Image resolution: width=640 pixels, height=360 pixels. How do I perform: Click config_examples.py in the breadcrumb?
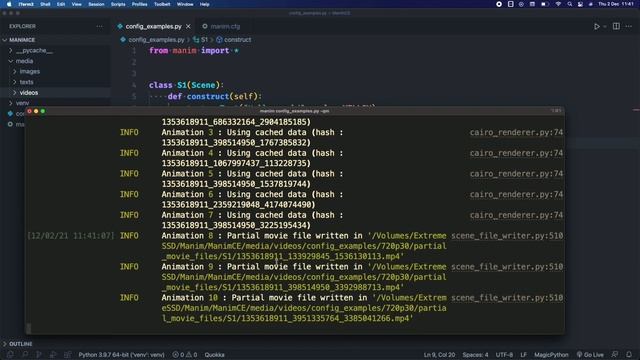(156, 40)
